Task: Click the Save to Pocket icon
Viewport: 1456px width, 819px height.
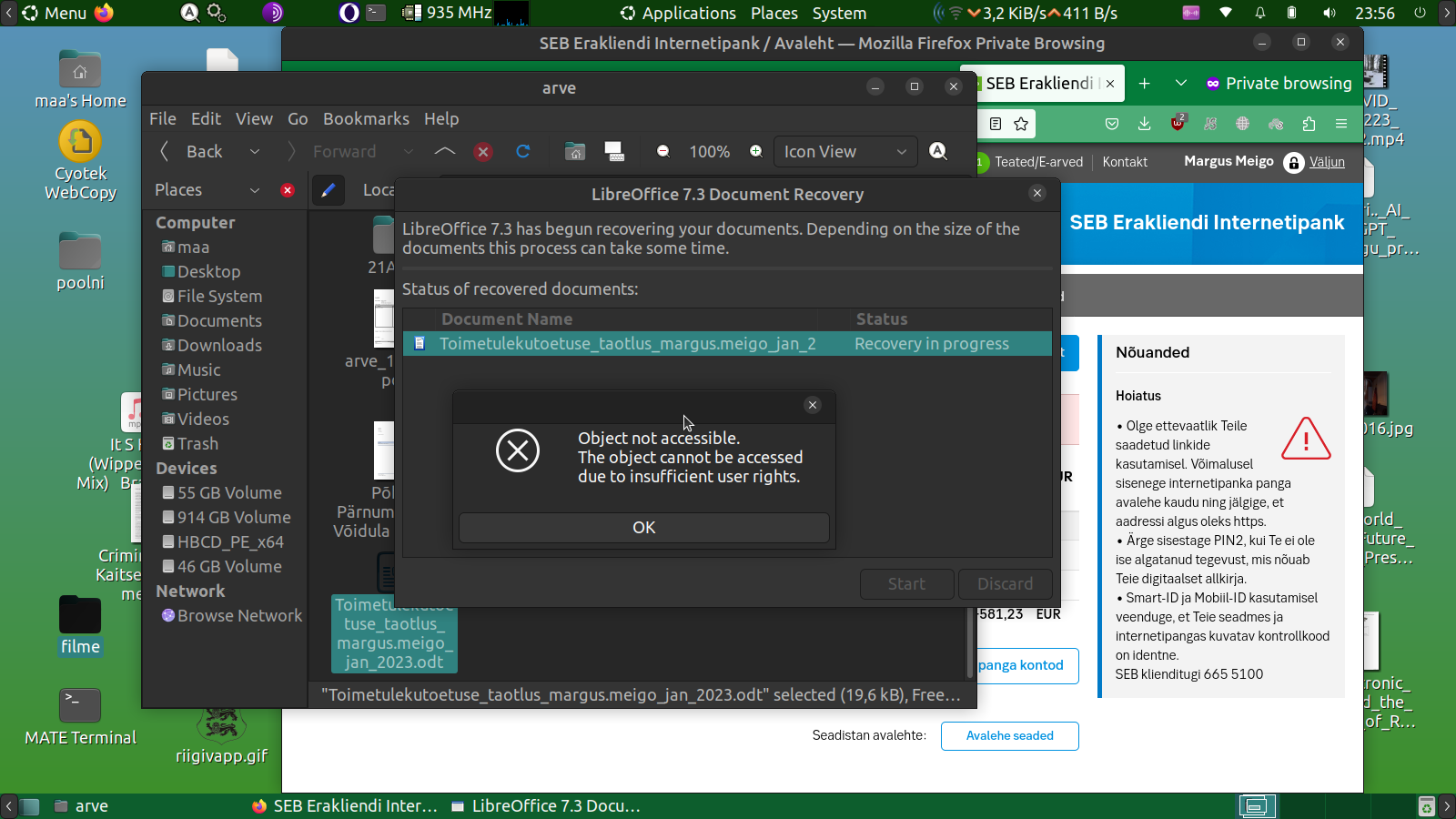Action: pyautogui.click(x=1112, y=124)
